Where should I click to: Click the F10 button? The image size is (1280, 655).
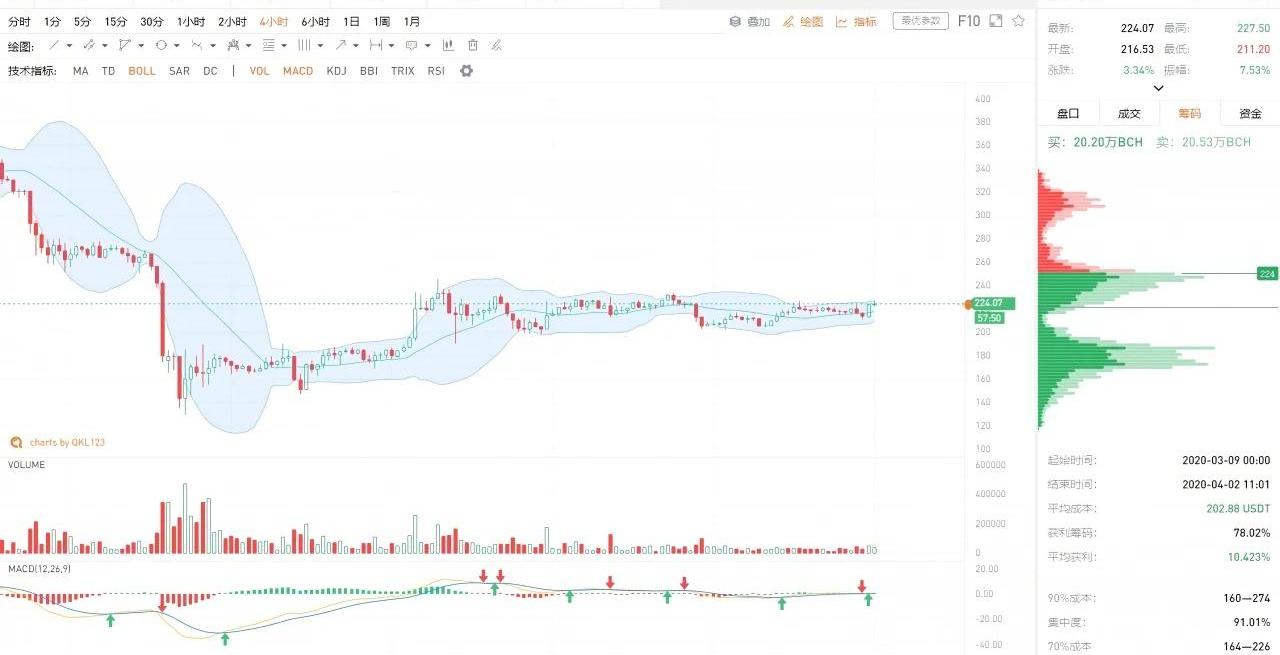pyautogui.click(x=968, y=21)
